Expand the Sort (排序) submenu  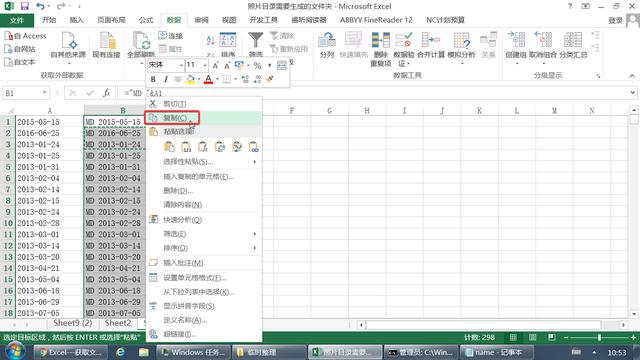[204, 248]
